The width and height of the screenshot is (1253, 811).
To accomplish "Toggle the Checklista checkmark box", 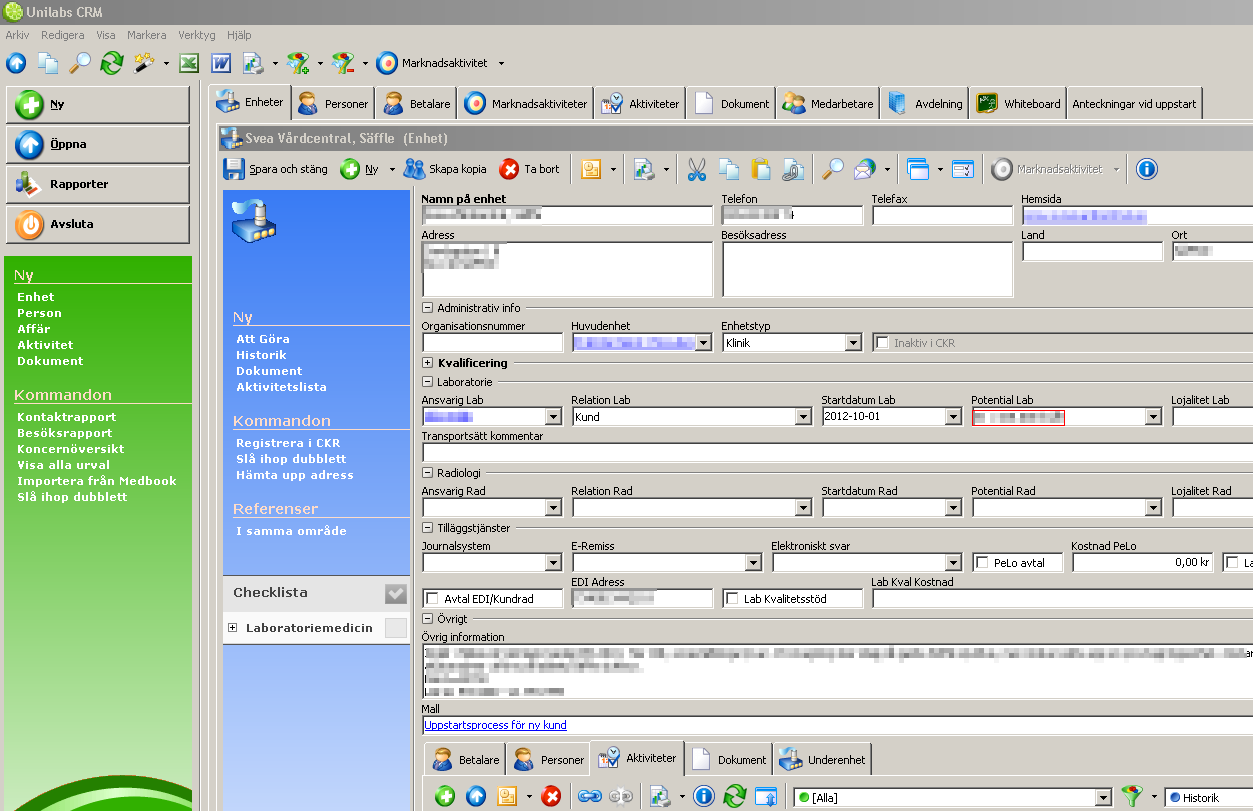I will pos(396,593).
